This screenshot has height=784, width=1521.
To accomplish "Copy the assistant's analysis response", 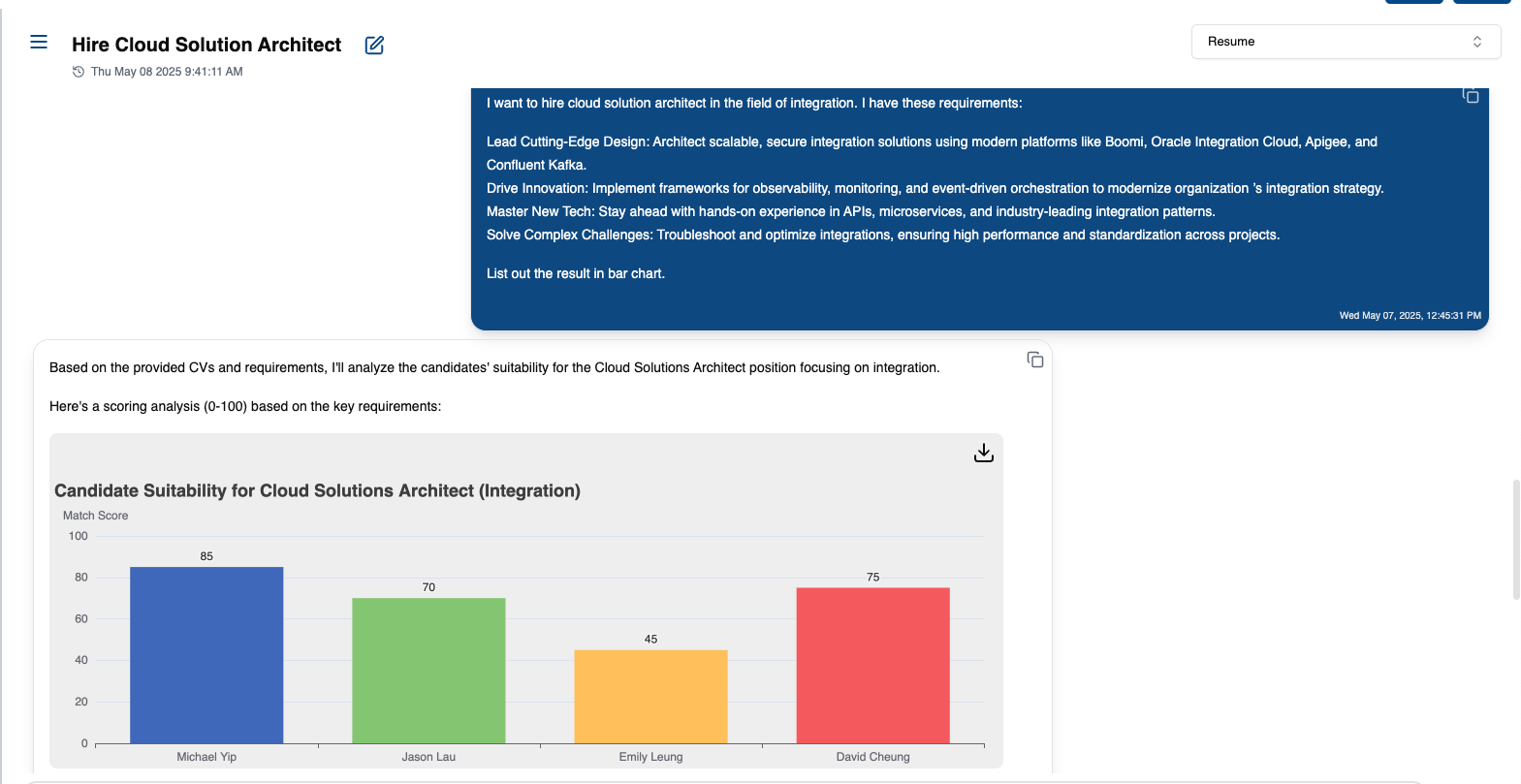I will point(1035,361).
